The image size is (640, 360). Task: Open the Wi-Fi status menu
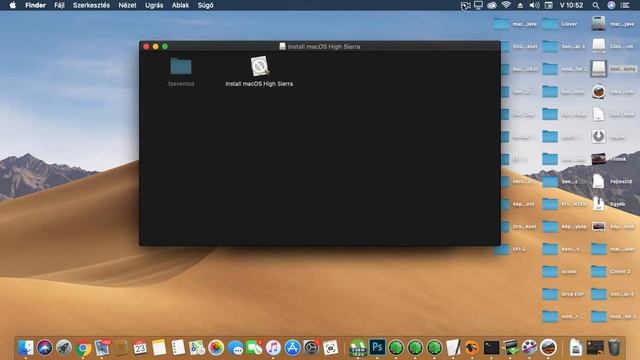coord(506,5)
